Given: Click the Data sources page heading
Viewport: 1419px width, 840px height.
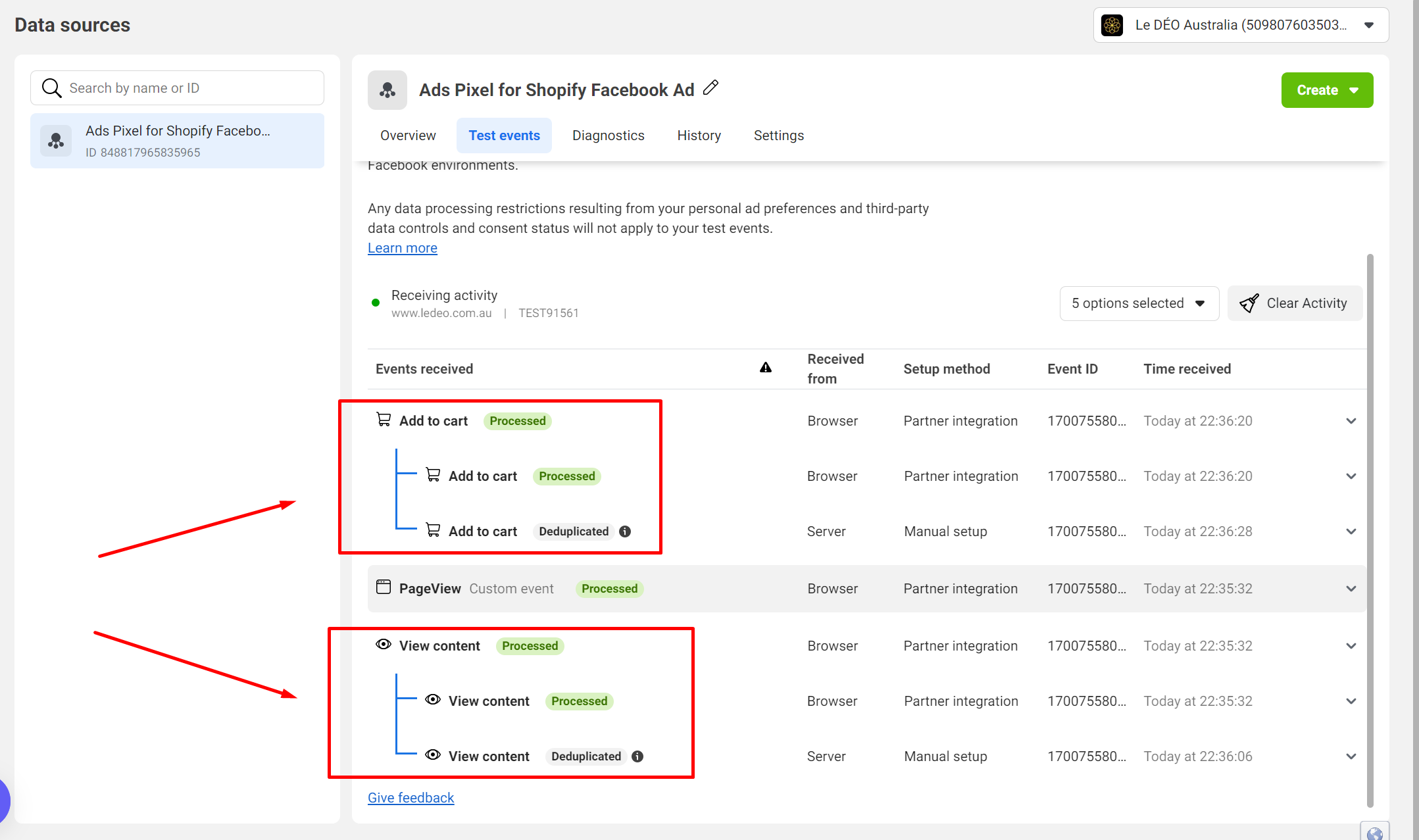Looking at the screenshot, I should [x=72, y=25].
